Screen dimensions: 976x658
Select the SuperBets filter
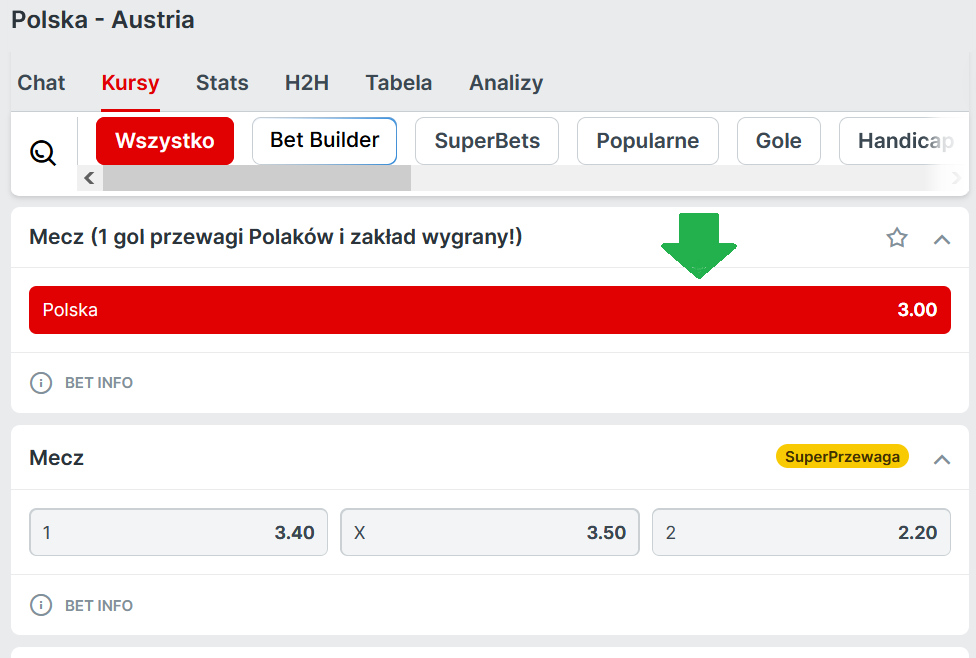(x=487, y=141)
